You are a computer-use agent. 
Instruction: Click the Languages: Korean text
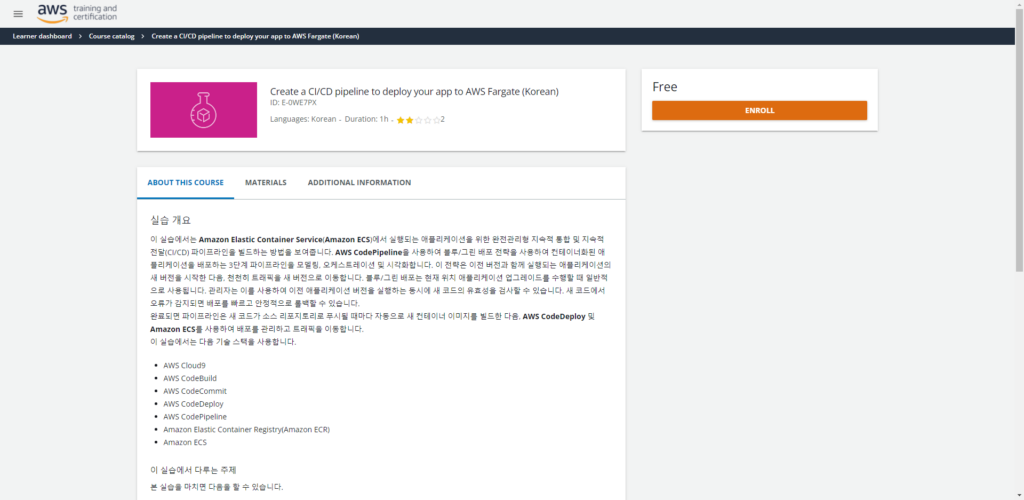(x=303, y=119)
